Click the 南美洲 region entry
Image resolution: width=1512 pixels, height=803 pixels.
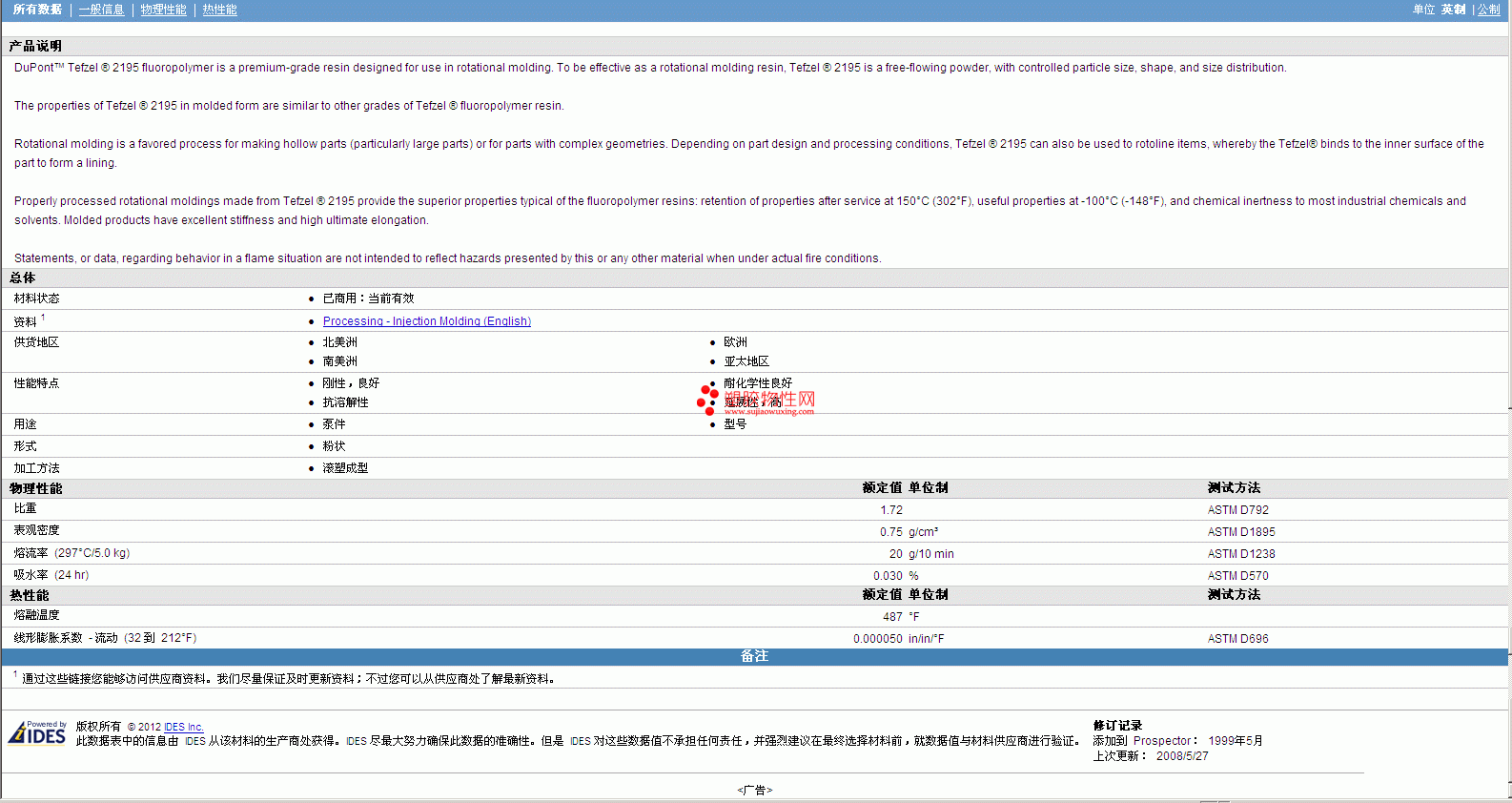[339, 361]
